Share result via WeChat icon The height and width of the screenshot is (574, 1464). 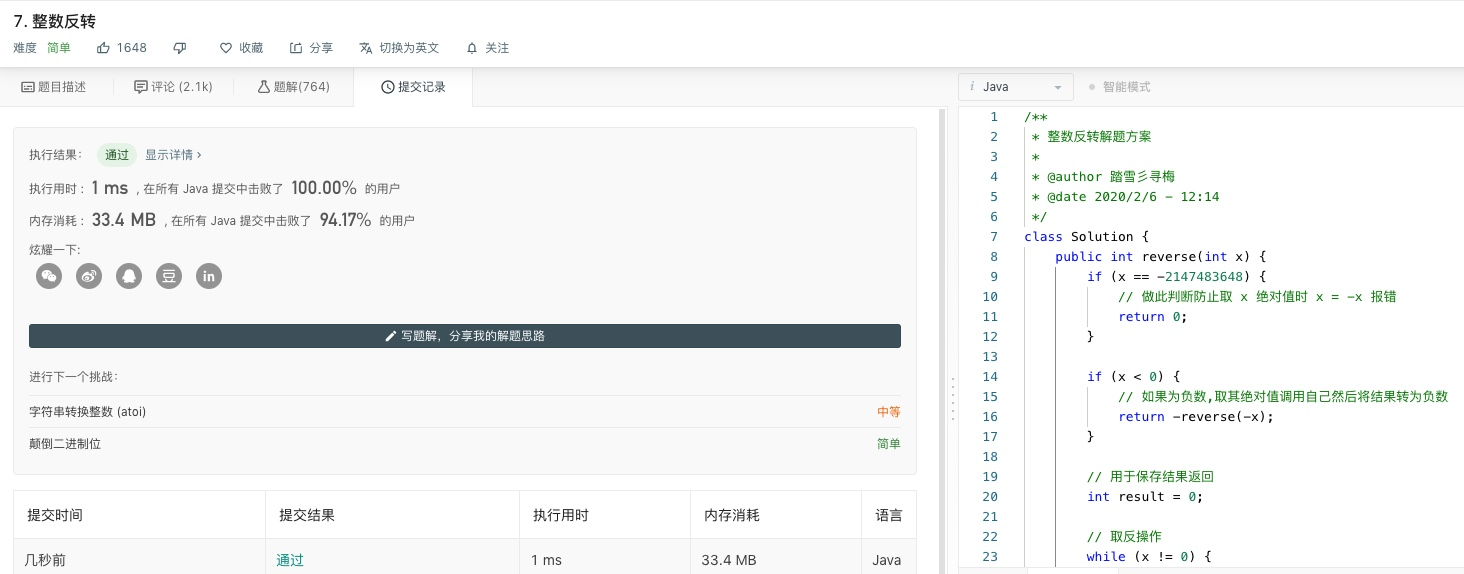point(49,276)
